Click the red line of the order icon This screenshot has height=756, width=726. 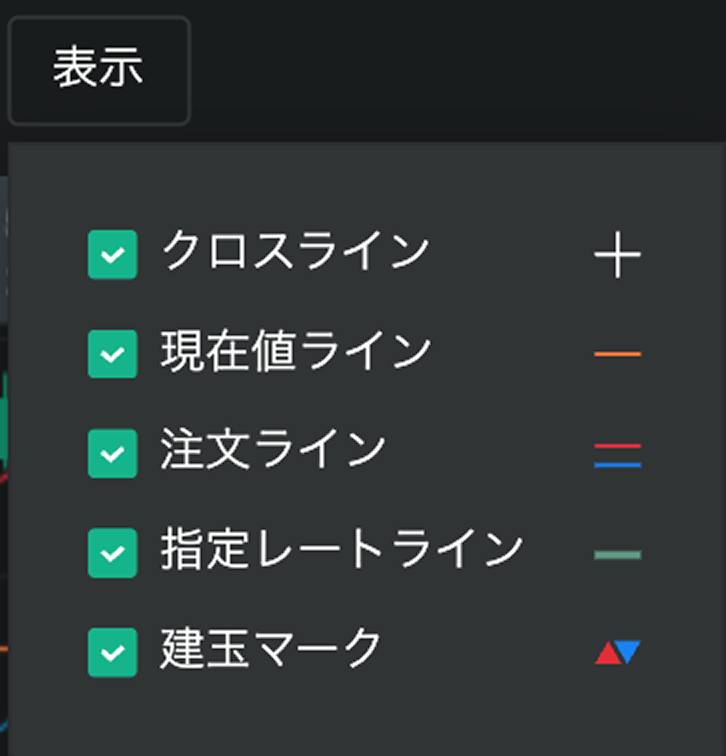point(617,446)
